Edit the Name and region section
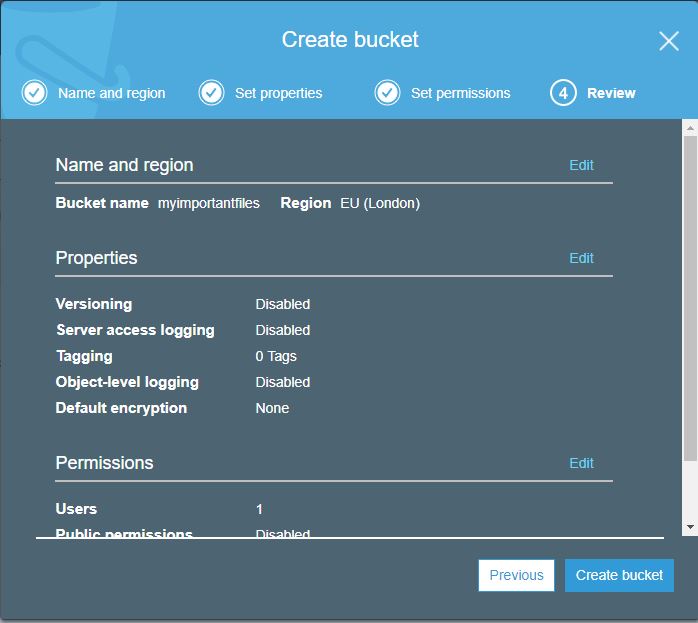This screenshot has height=623, width=698. 581,165
